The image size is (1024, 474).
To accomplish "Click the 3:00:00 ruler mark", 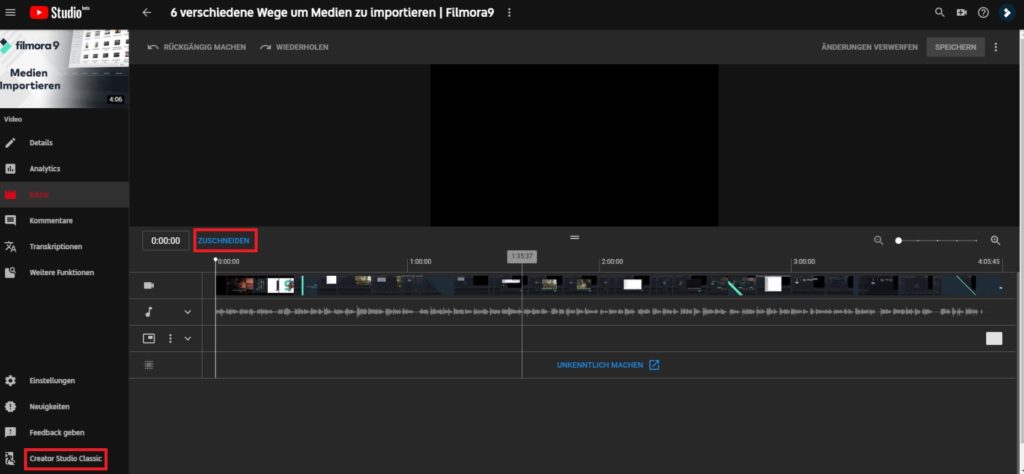I will pos(804,261).
